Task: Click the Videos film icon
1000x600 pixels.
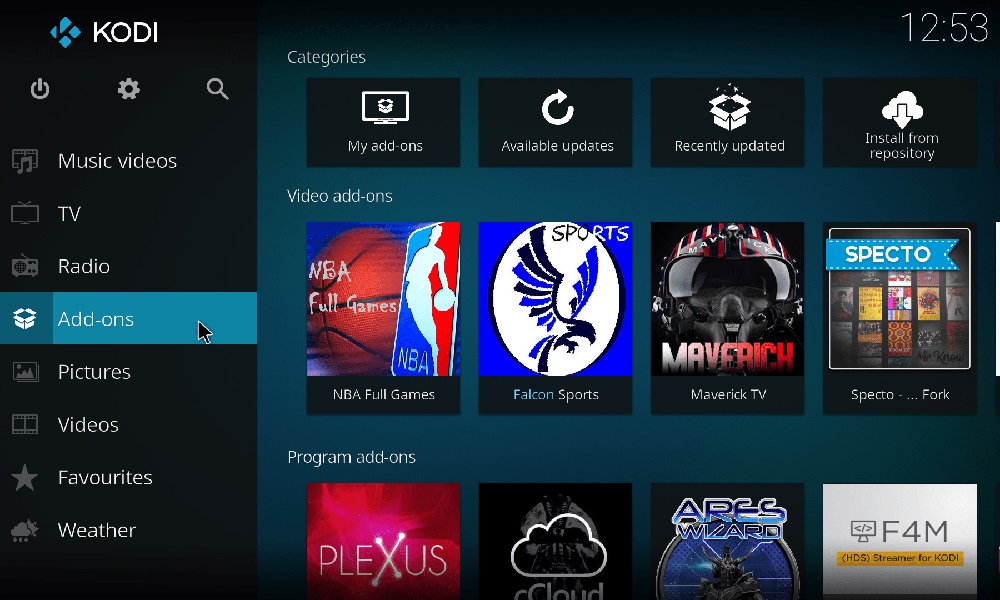Action: 25,424
